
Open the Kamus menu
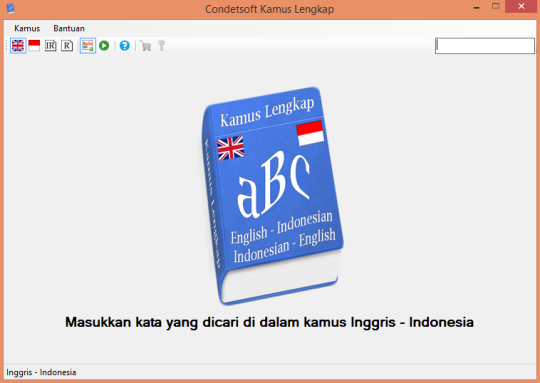pos(27,28)
